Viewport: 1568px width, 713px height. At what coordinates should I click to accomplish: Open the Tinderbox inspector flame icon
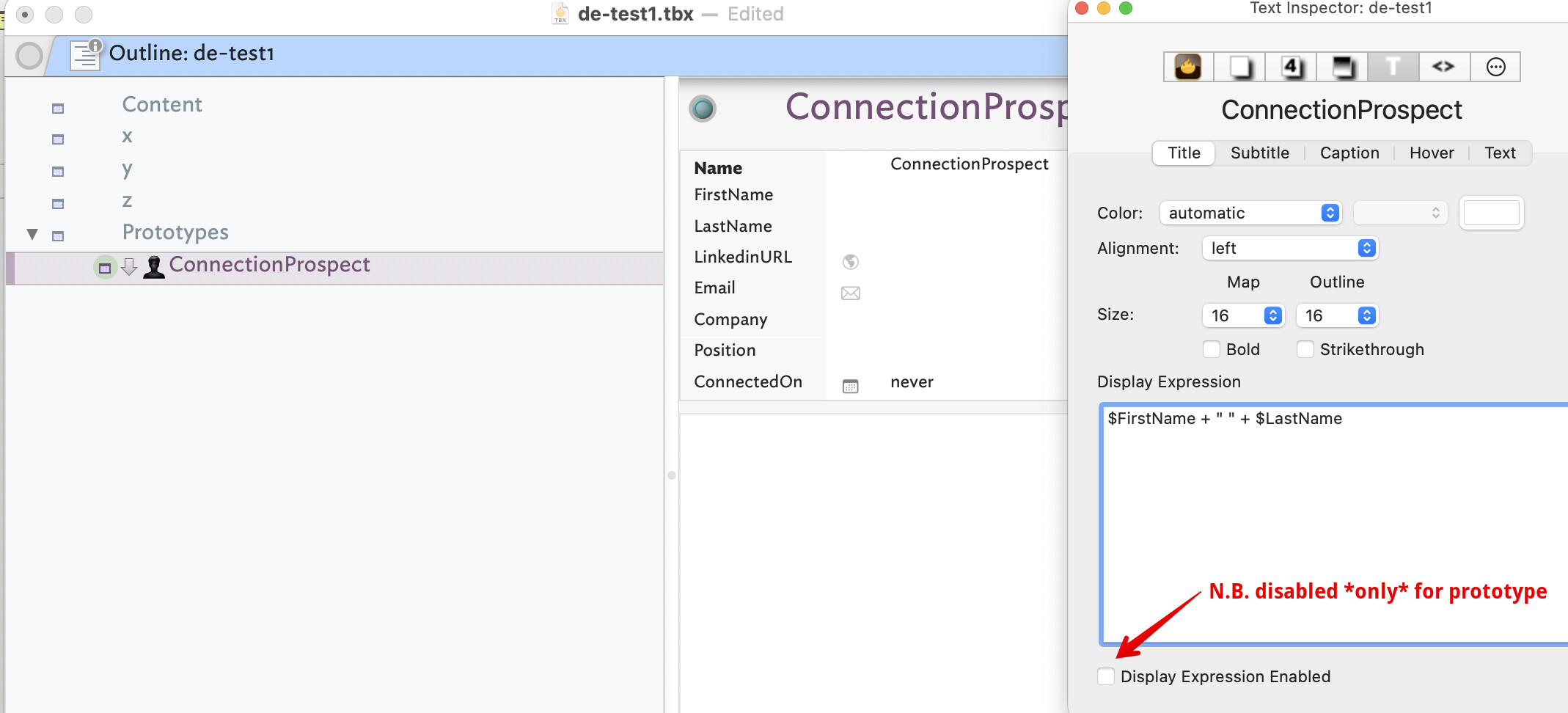pyautogui.click(x=1188, y=67)
